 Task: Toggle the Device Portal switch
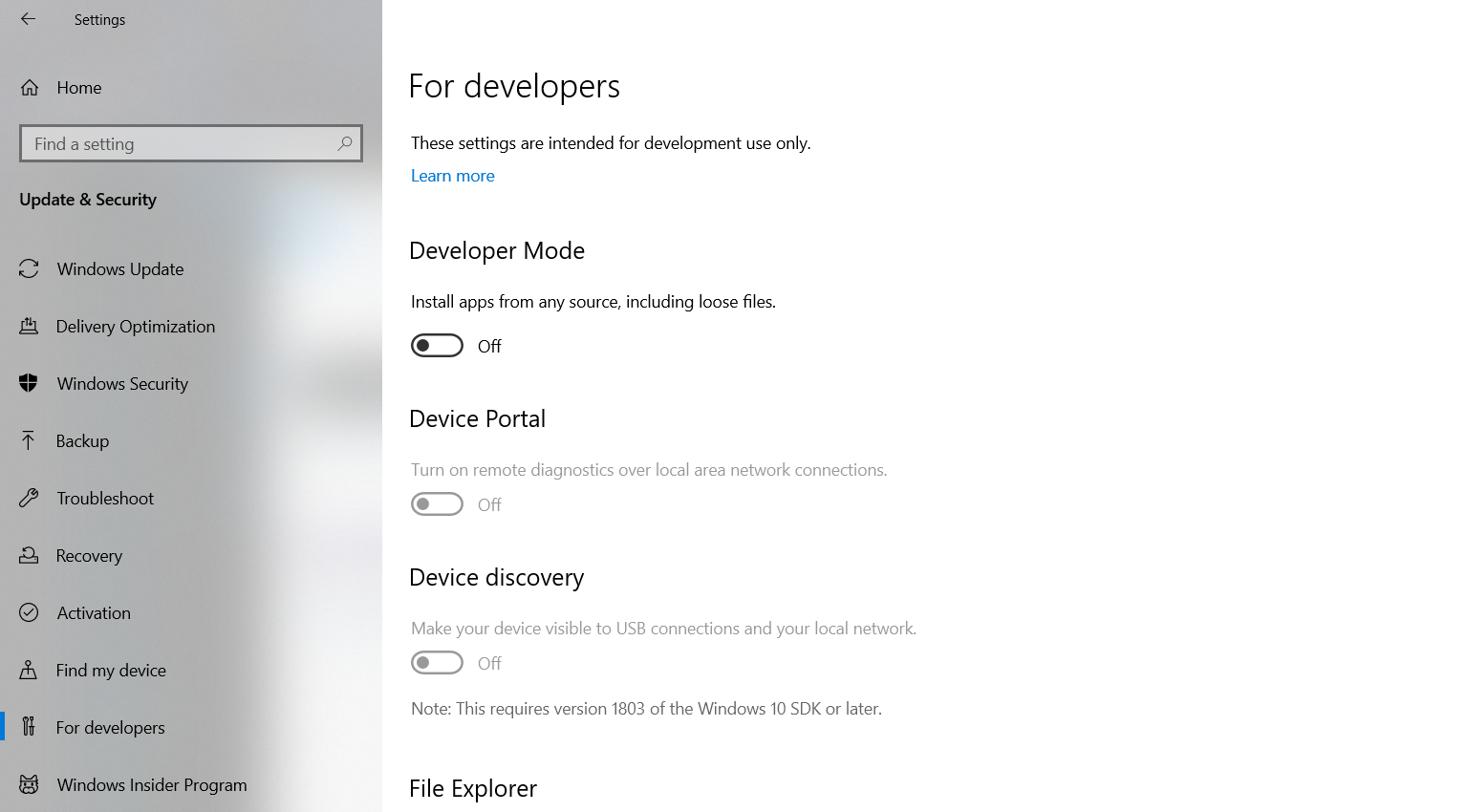437,504
